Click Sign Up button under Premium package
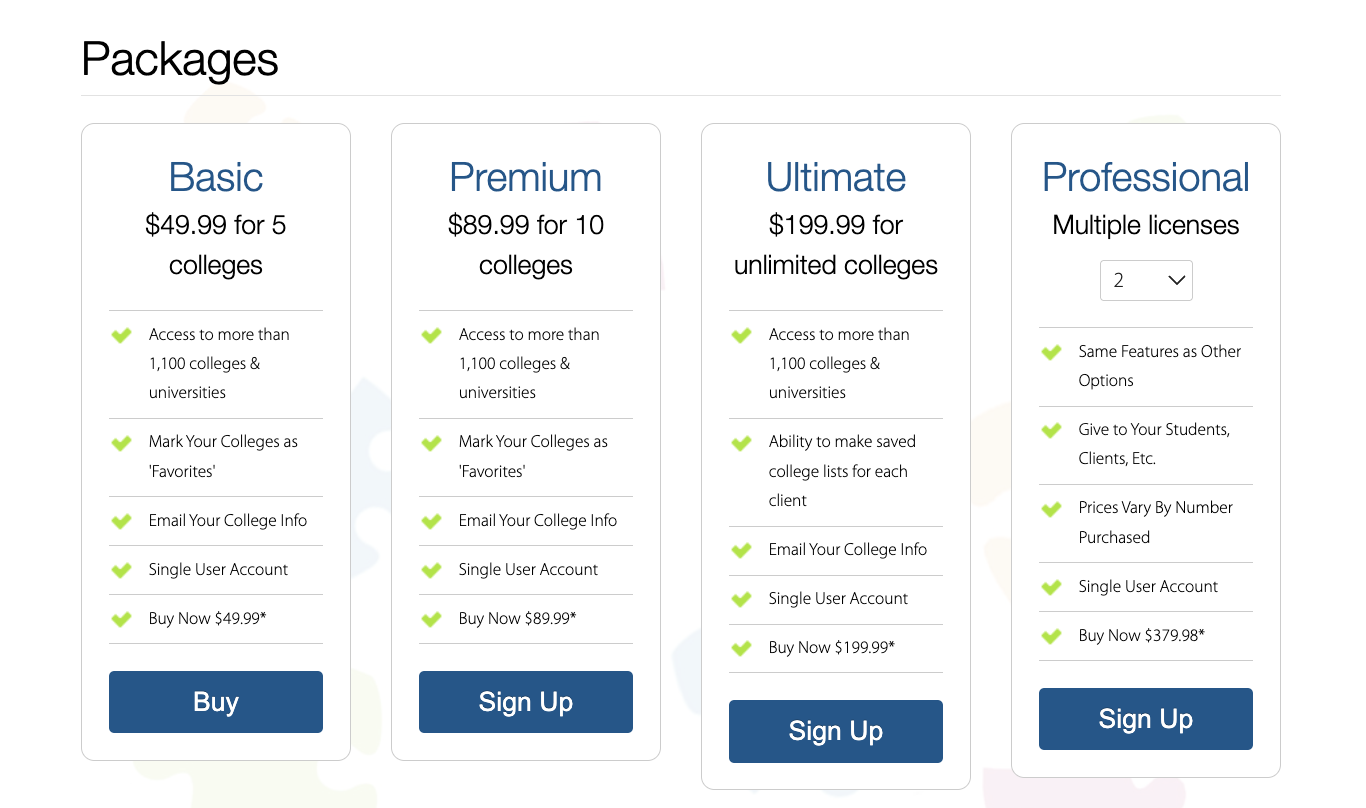 click(526, 702)
